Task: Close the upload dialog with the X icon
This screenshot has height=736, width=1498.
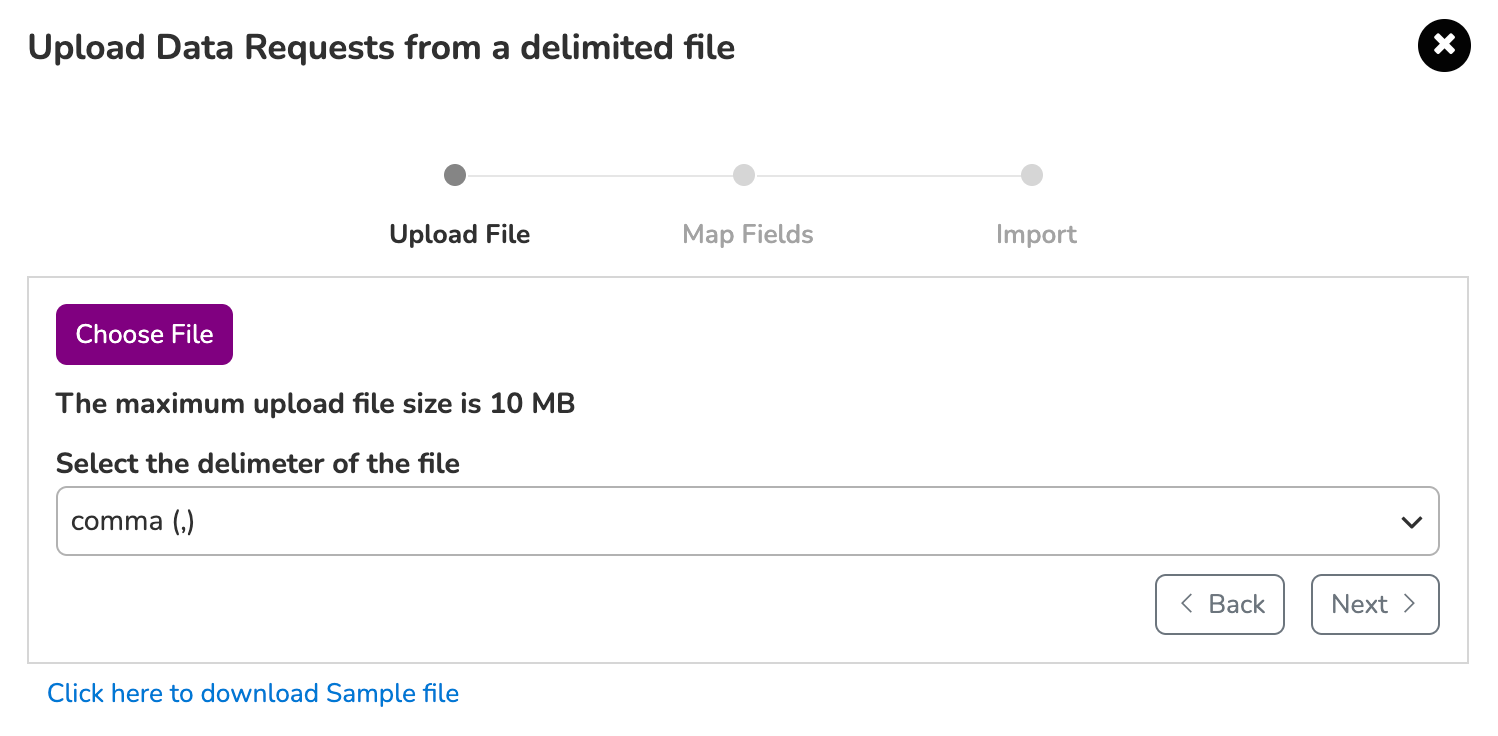Action: click(x=1444, y=45)
